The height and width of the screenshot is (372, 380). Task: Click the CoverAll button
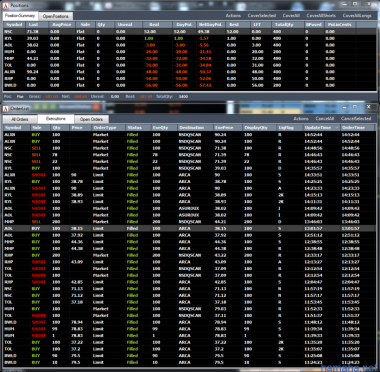click(x=291, y=16)
